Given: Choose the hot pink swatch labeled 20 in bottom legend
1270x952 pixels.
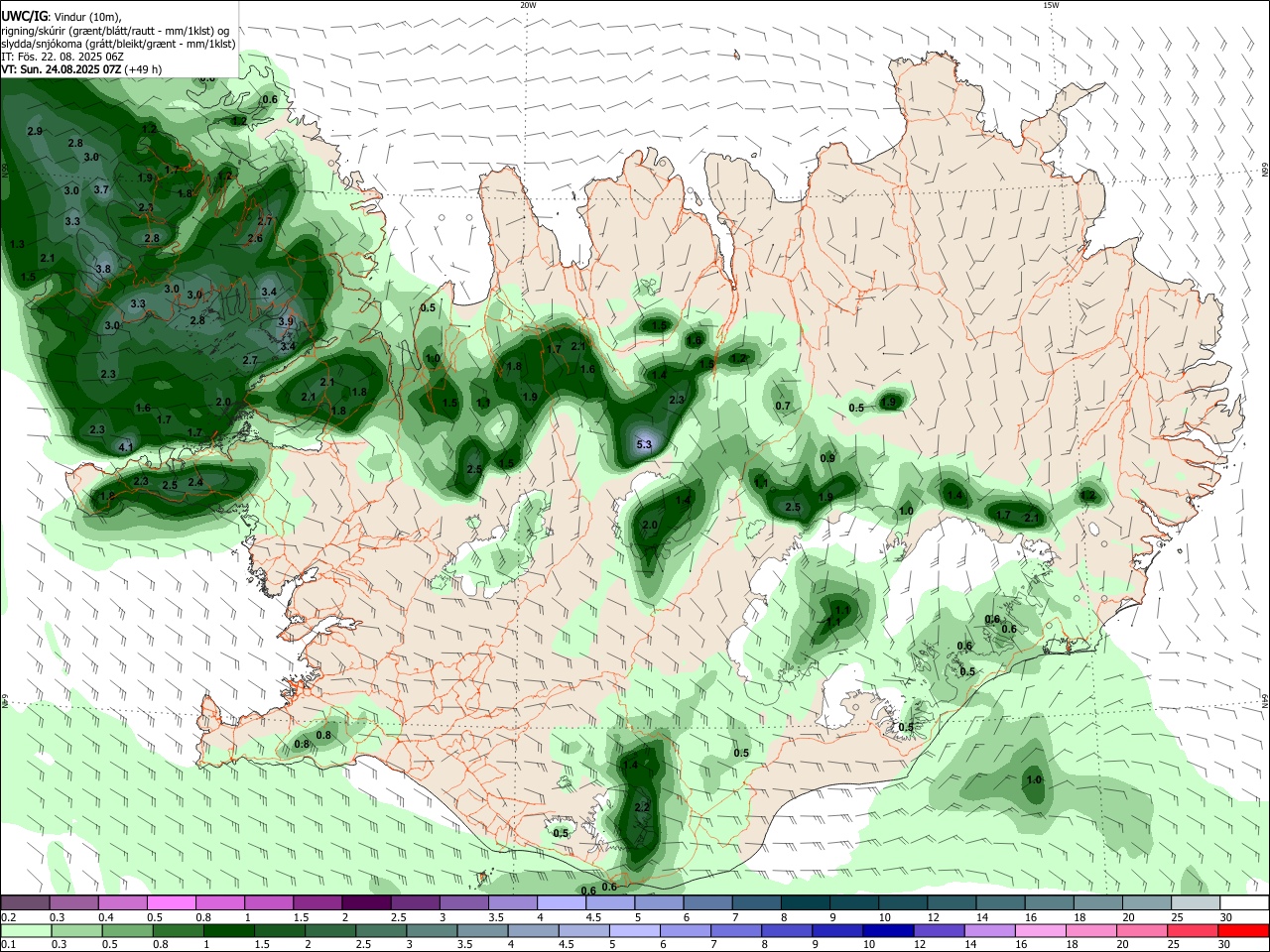Looking at the screenshot, I should click(1141, 930).
